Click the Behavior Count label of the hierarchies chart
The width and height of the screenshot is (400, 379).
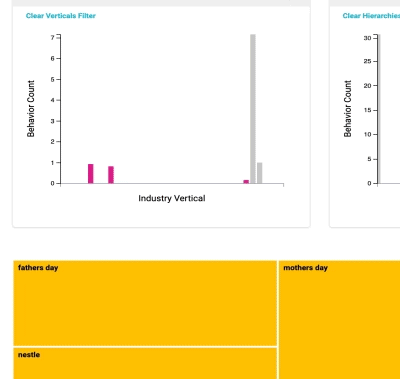coord(348,109)
